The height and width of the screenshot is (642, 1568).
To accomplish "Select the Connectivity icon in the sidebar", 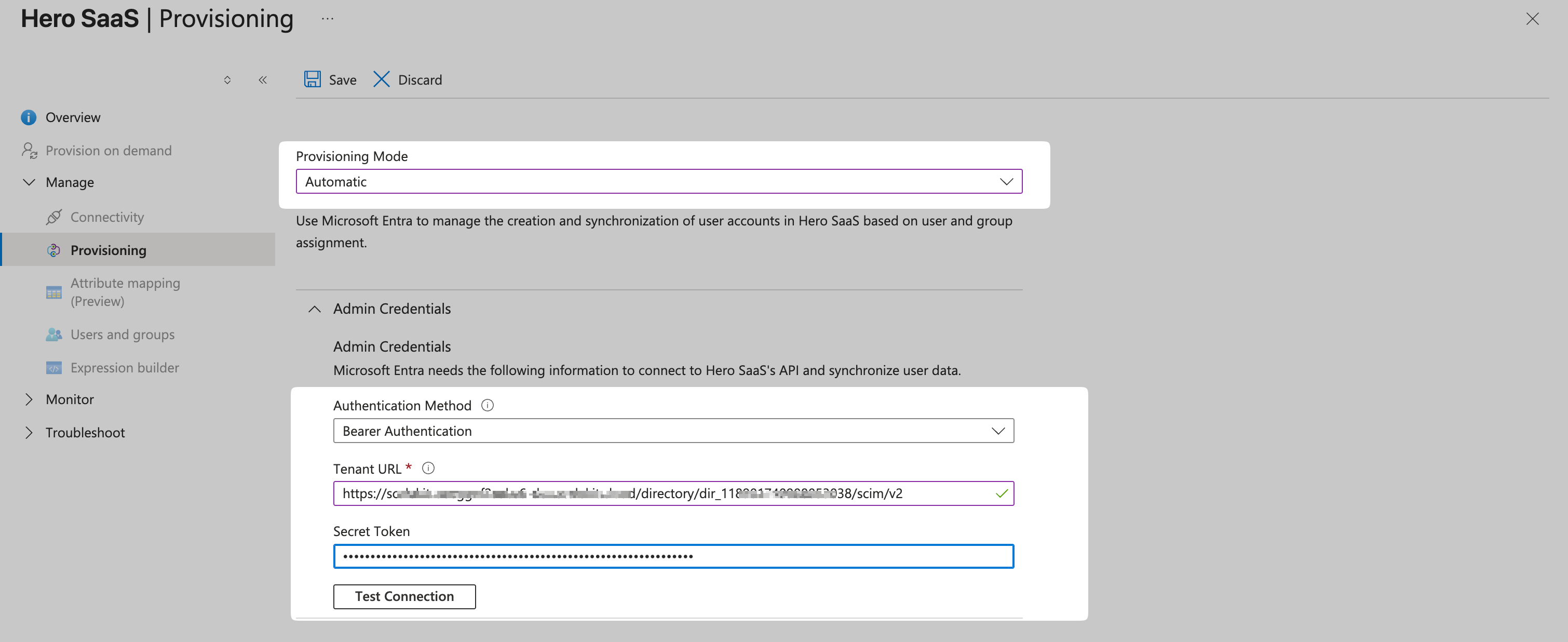I will tap(54, 217).
